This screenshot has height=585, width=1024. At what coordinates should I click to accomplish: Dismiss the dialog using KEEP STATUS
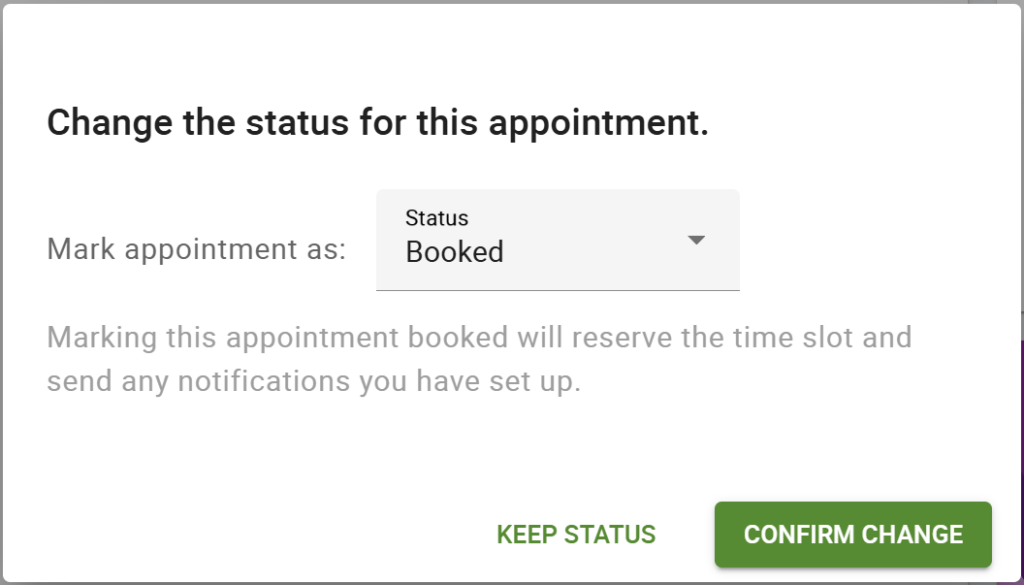pos(574,534)
